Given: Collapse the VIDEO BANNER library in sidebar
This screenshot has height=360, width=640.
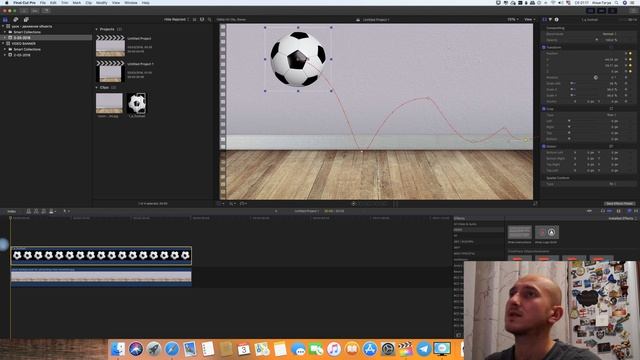Looking at the screenshot, I should (4, 43).
